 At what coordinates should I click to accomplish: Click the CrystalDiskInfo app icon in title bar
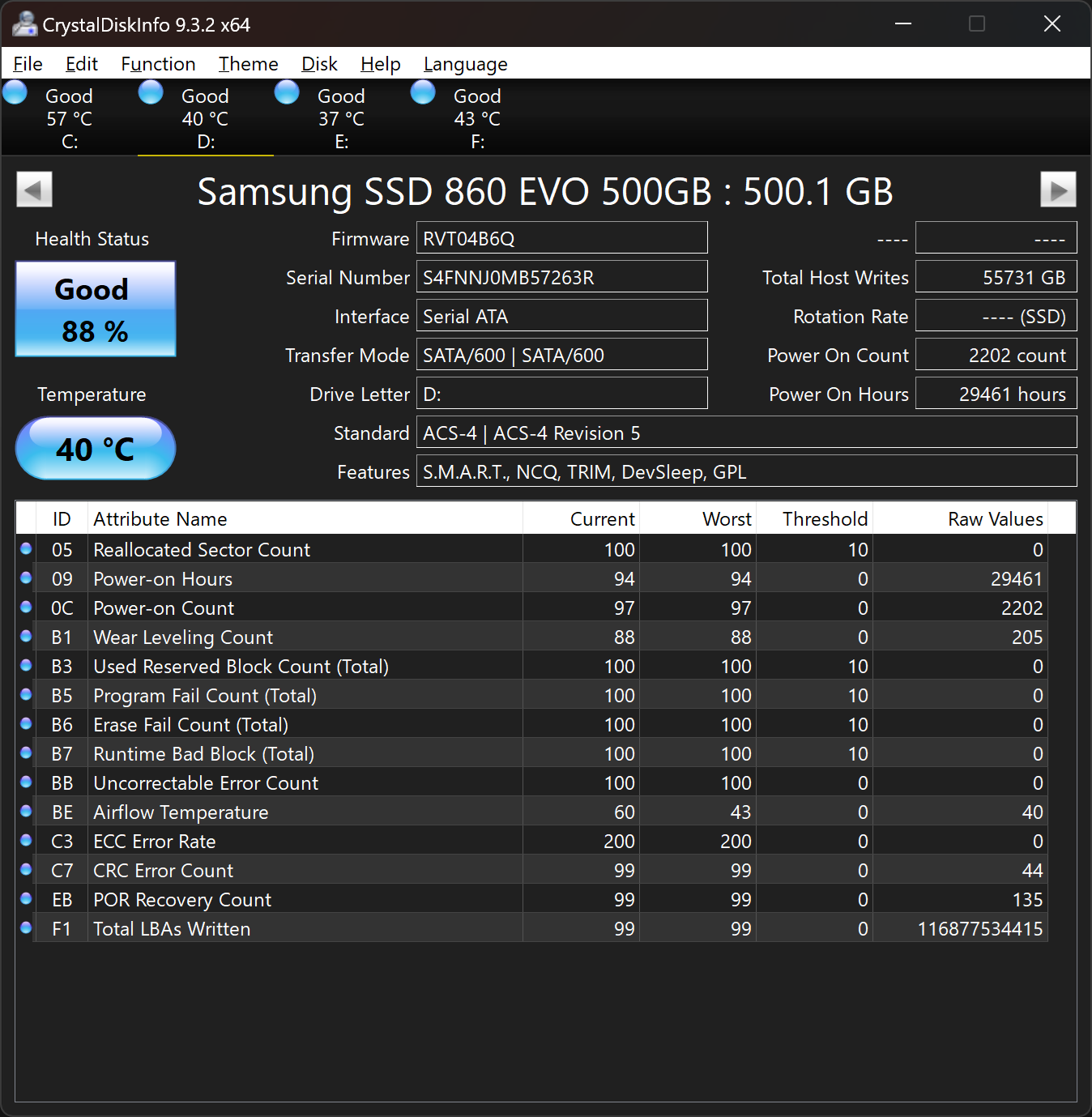click(x=24, y=24)
